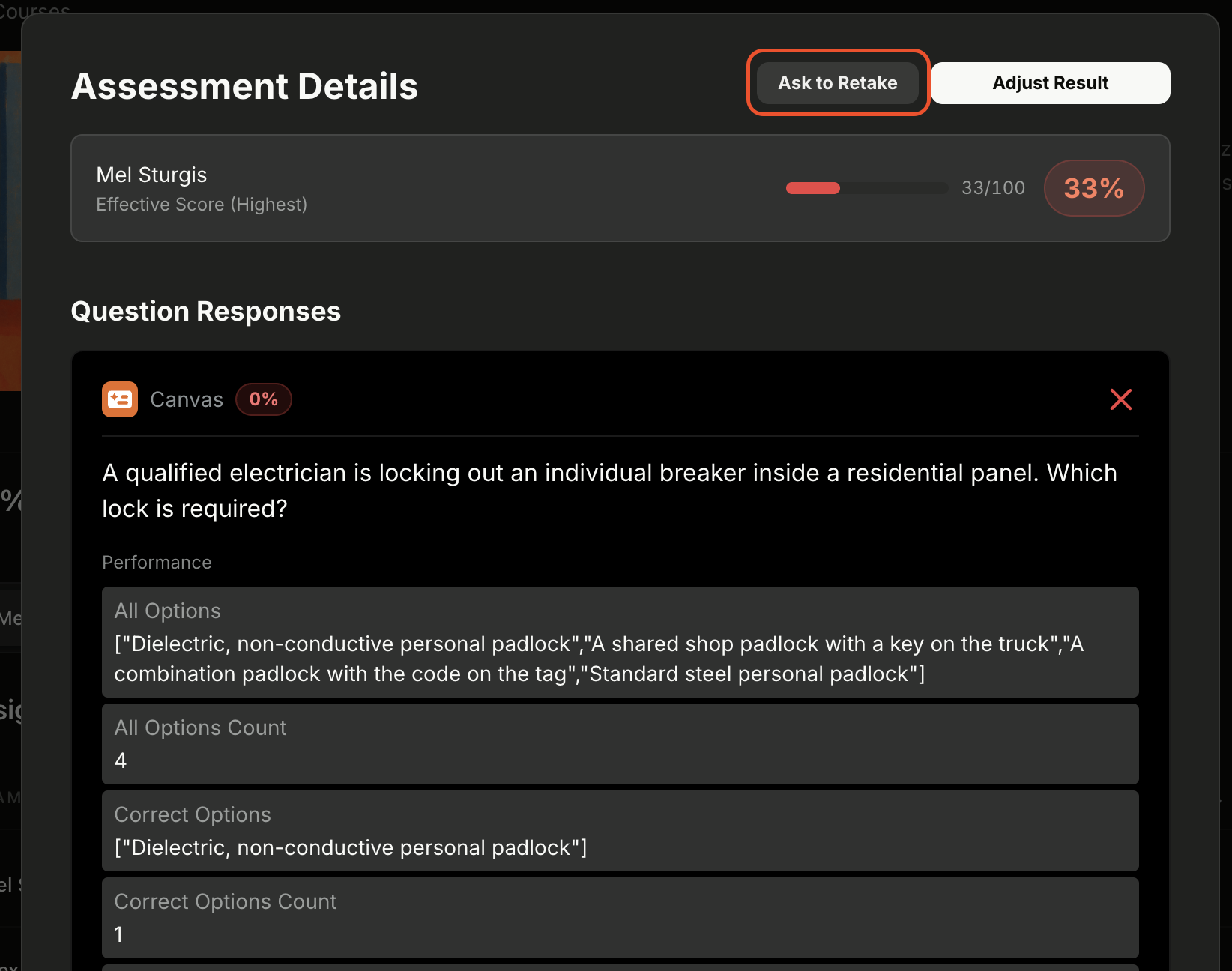This screenshot has width=1232, height=971.
Task: Click the Correct Options field label
Action: (x=193, y=815)
